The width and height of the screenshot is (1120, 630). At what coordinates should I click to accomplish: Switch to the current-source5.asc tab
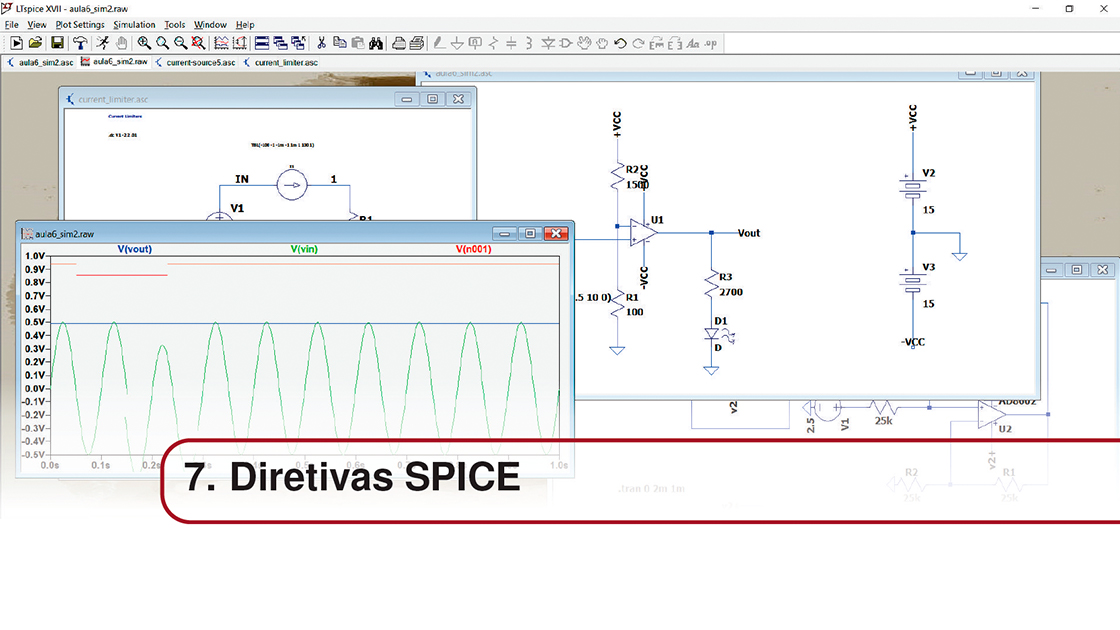tap(195, 62)
